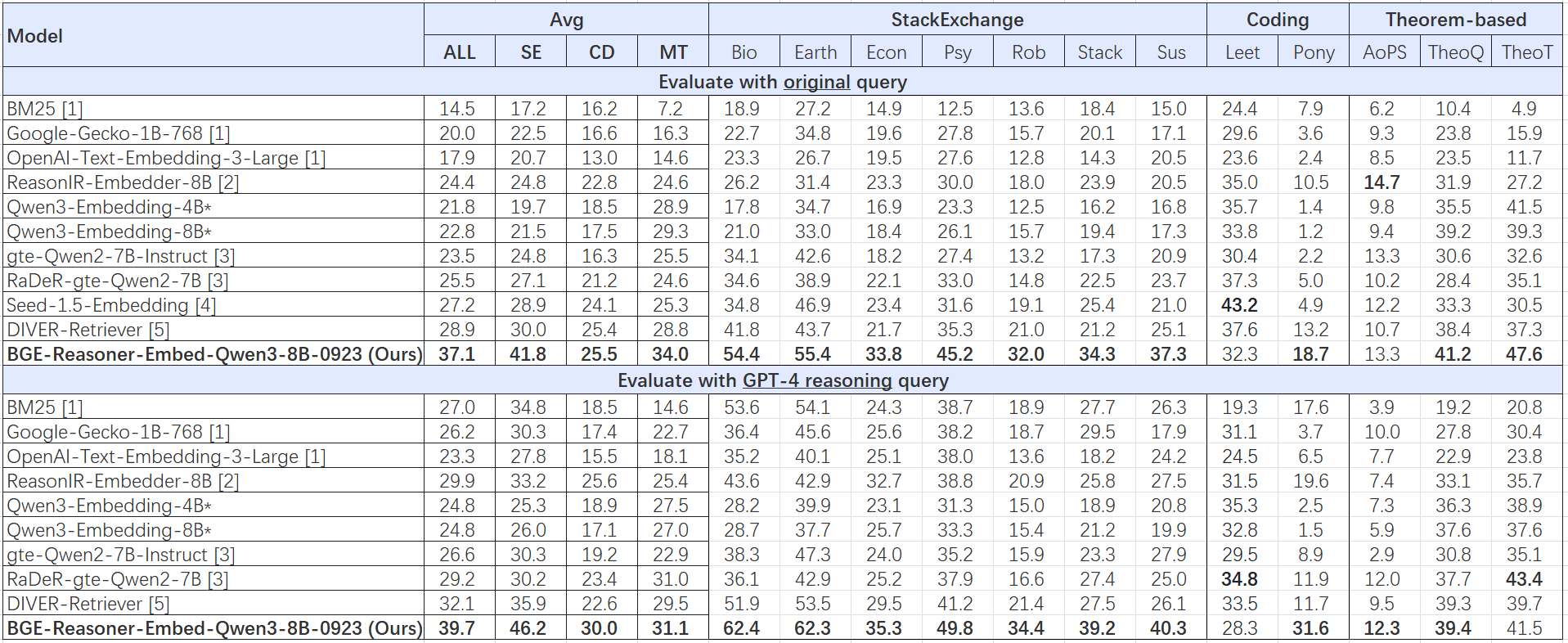The height and width of the screenshot is (643, 1568).
Task: Click the Stack column header
Action: 1099,52
